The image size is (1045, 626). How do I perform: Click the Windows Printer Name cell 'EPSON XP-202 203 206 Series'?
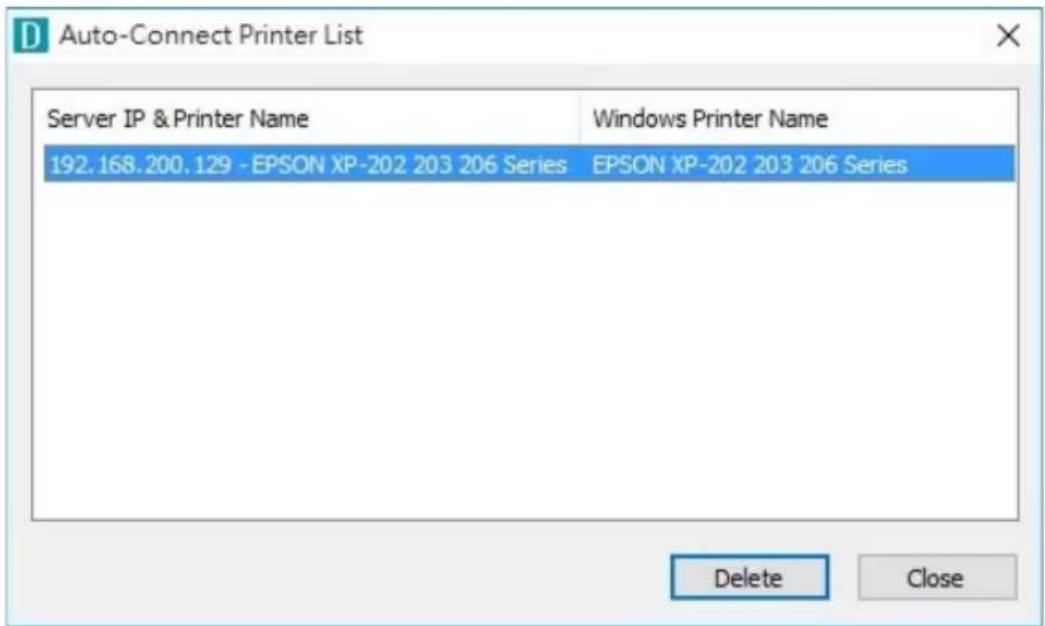click(749, 164)
